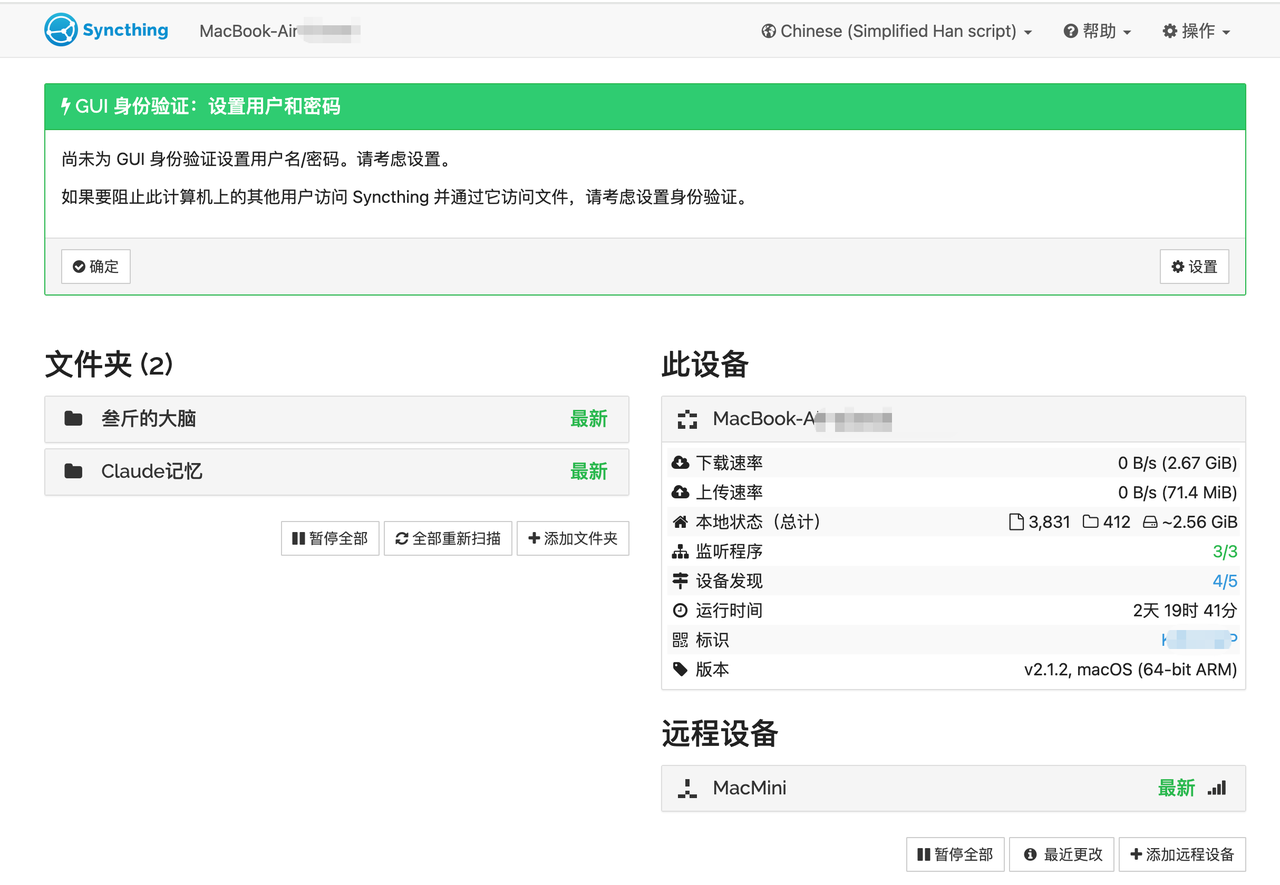
Task: Click the device icon beside MacMini
Action: click(687, 789)
